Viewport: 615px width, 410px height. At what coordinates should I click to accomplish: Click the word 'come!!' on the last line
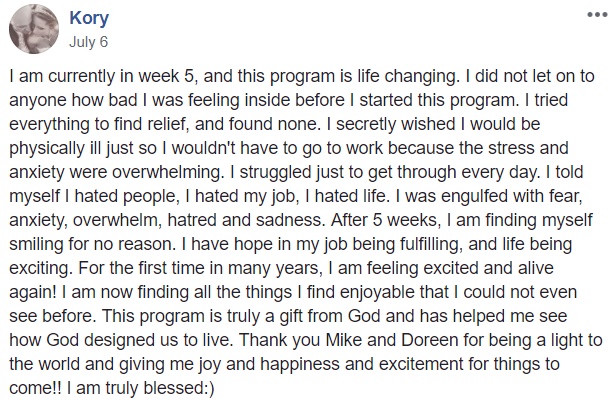pos(35,388)
